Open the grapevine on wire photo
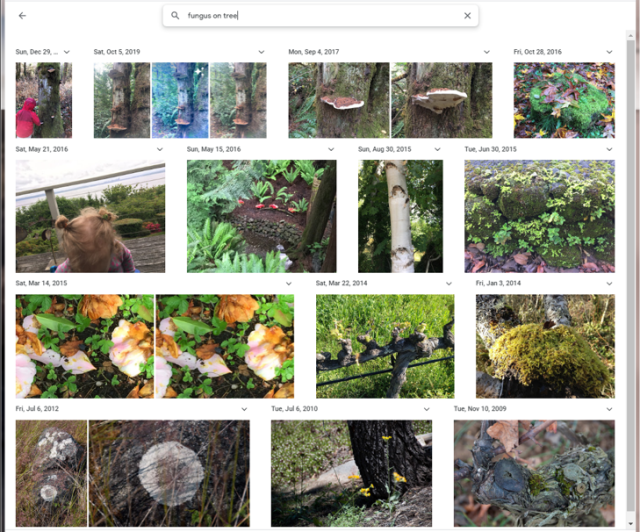 point(385,346)
